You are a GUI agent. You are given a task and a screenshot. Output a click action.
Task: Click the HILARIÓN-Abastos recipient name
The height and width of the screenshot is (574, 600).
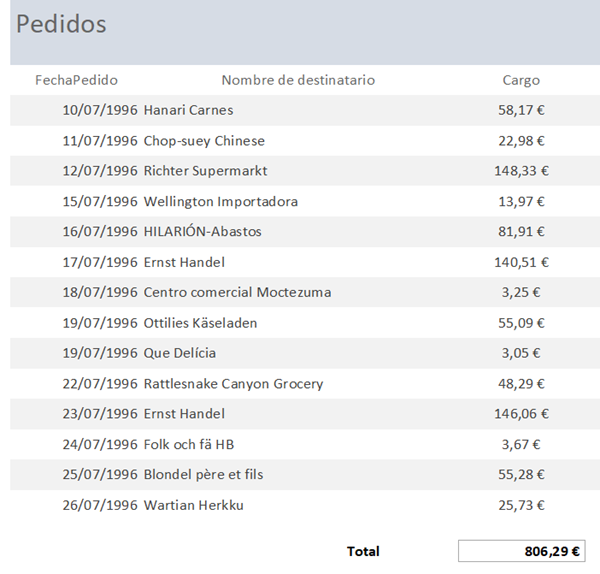[x=202, y=232]
